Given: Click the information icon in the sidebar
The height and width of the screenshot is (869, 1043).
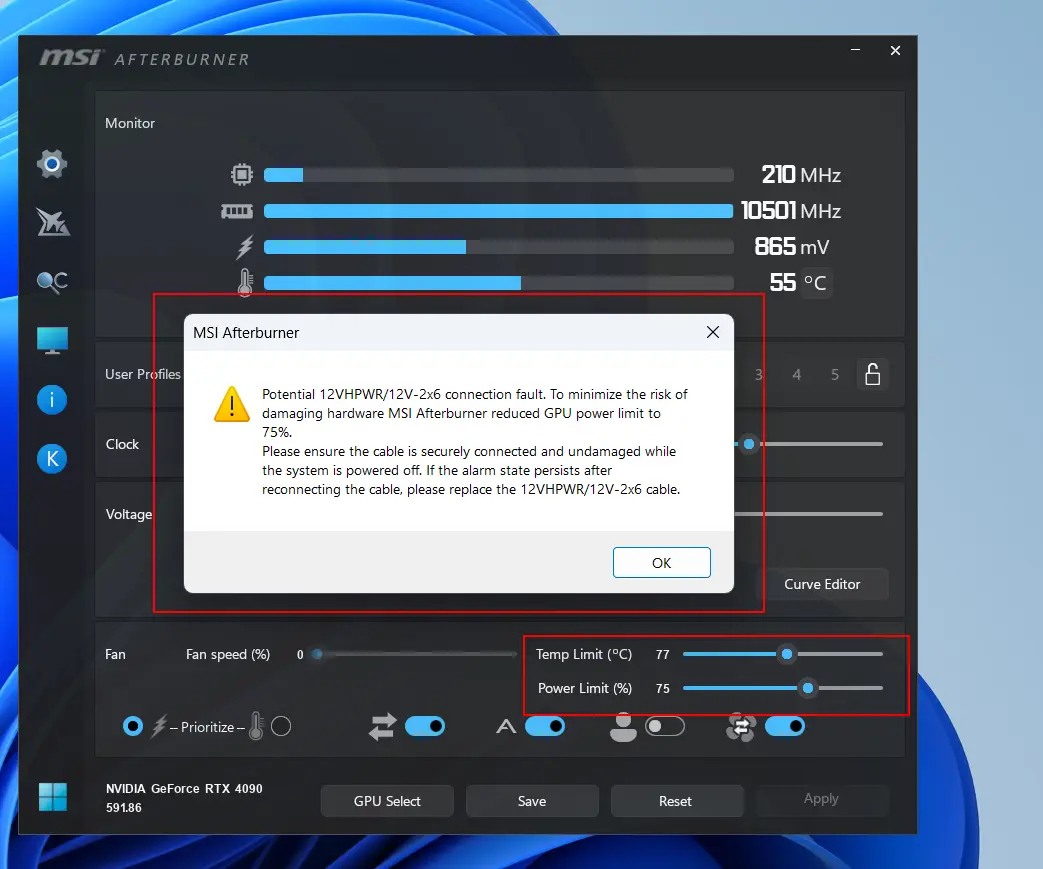Looking at the screenshot, I should click(x=52, y=399).
